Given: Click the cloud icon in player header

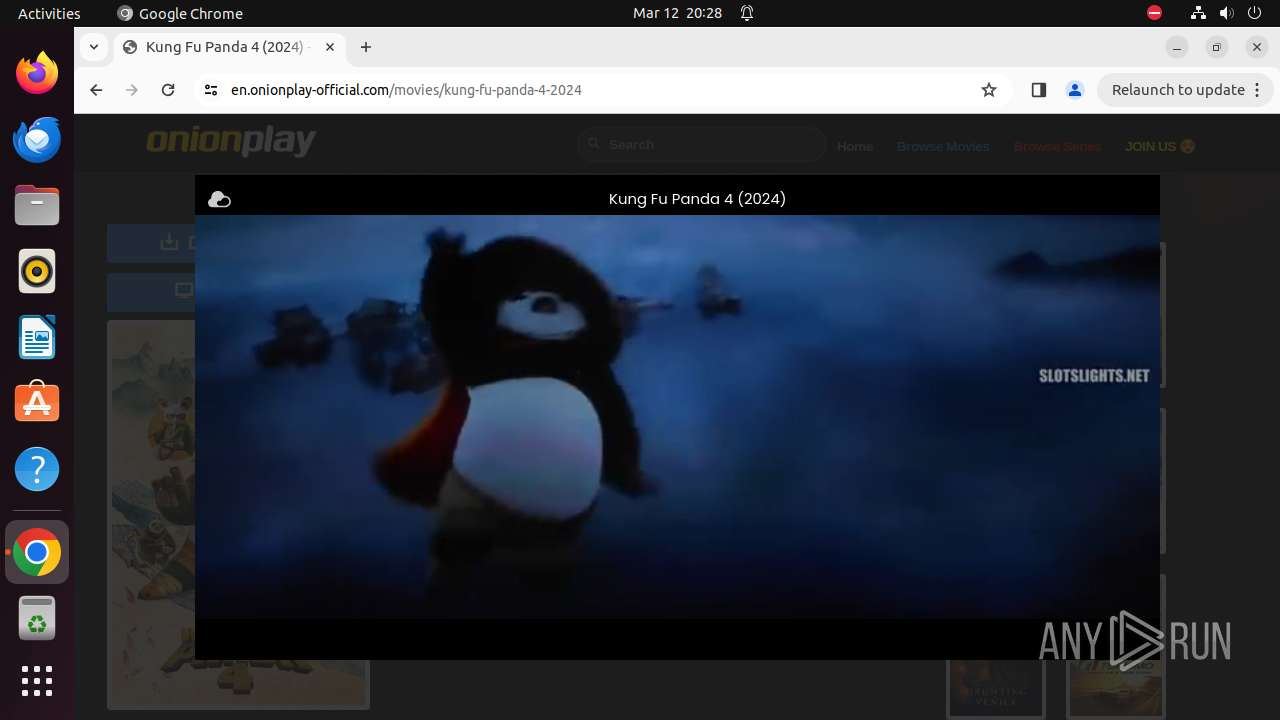Looking at the screenshot, I should pos(219,200).
